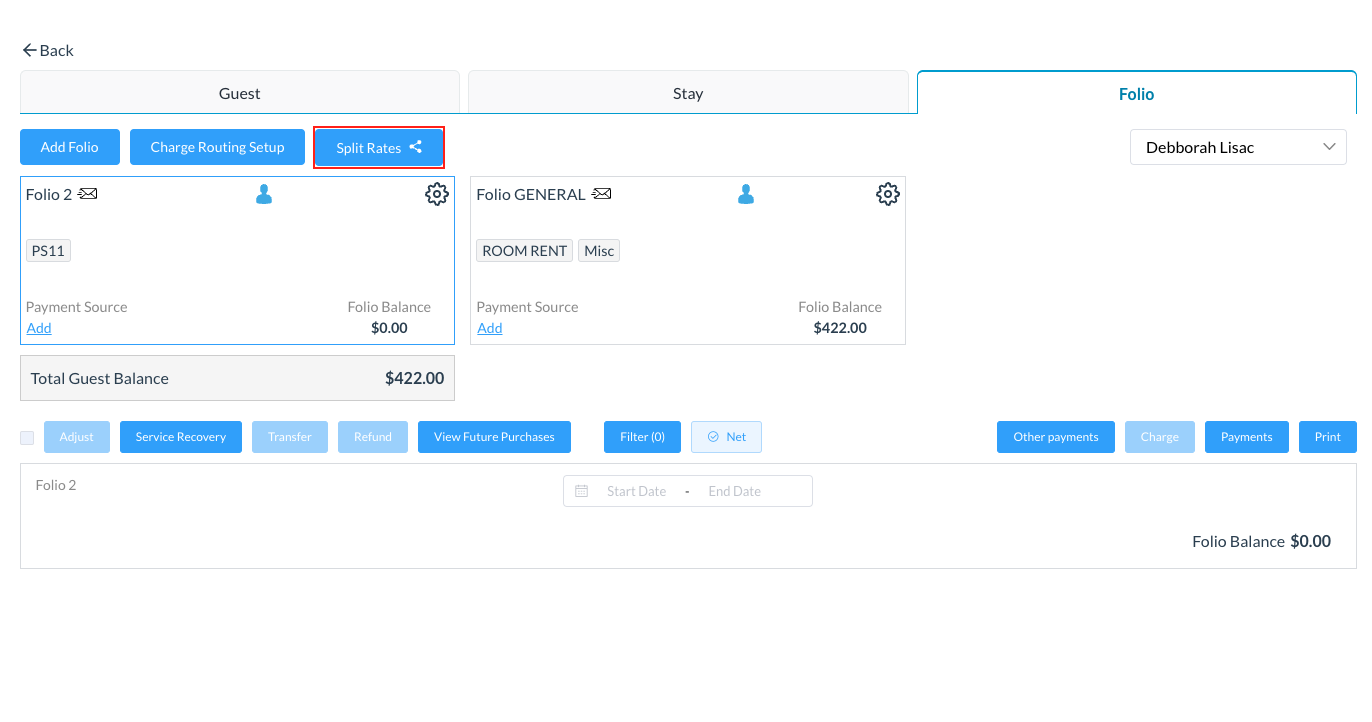Click the back arrow at the top

tap(29, 49)
